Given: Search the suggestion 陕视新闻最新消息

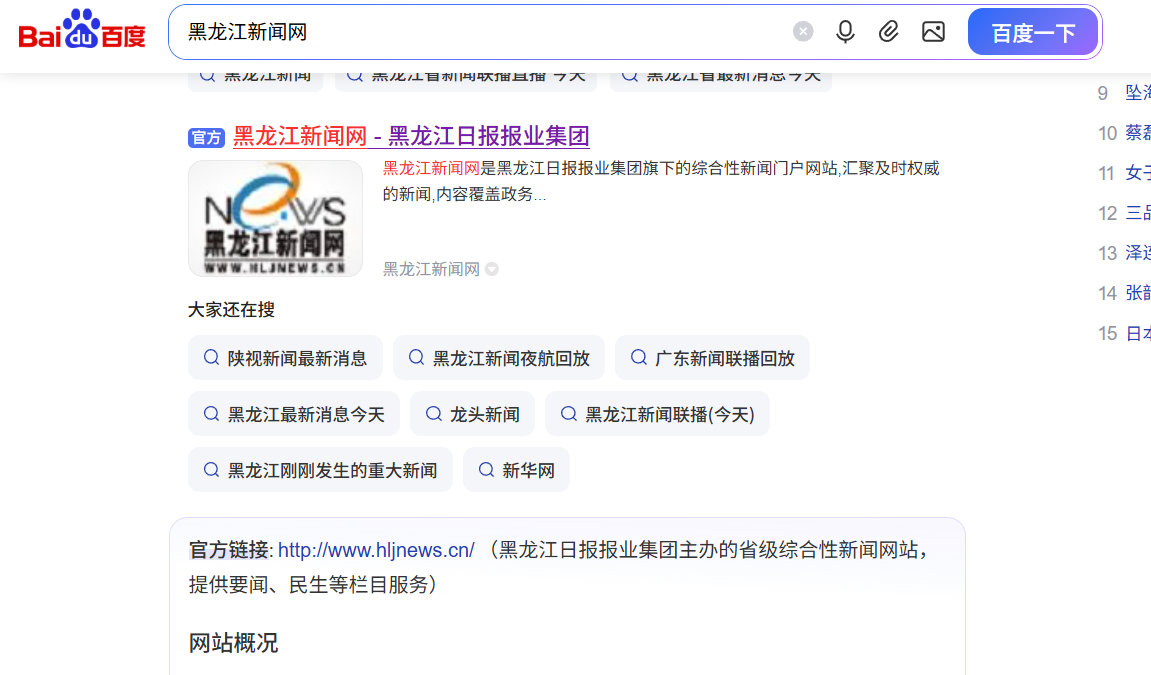Looking at the screenshot, I should click(x=285, y=358).
